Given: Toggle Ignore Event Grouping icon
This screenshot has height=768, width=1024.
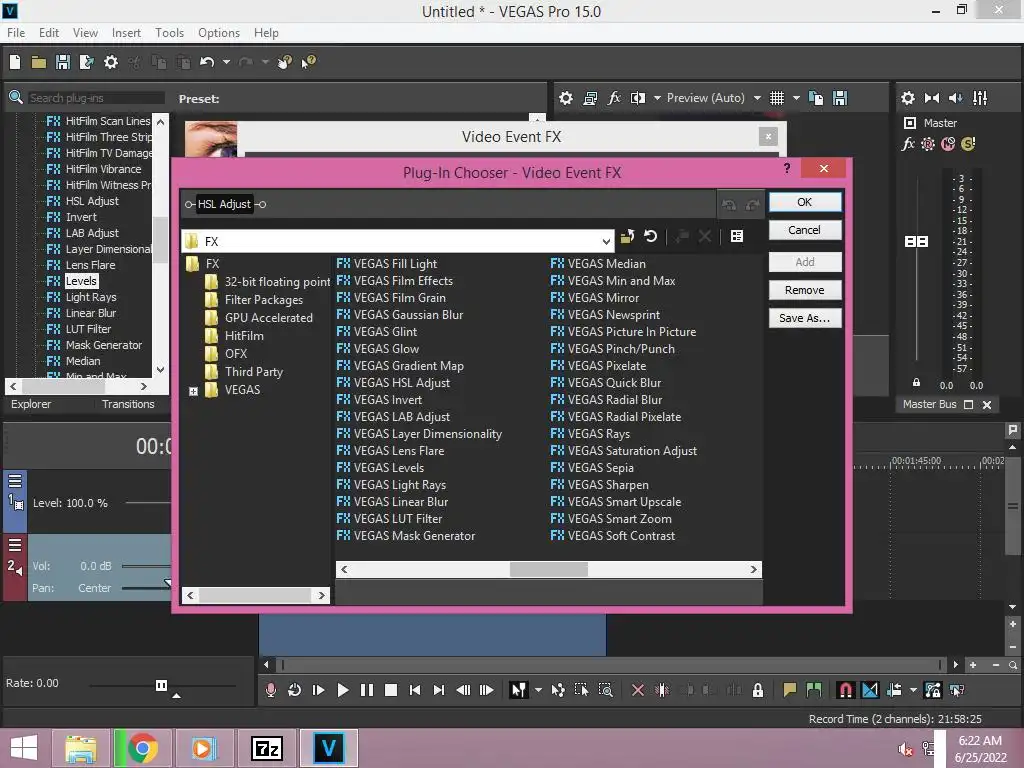Looking at the screenshot, I should click(957, 690).
